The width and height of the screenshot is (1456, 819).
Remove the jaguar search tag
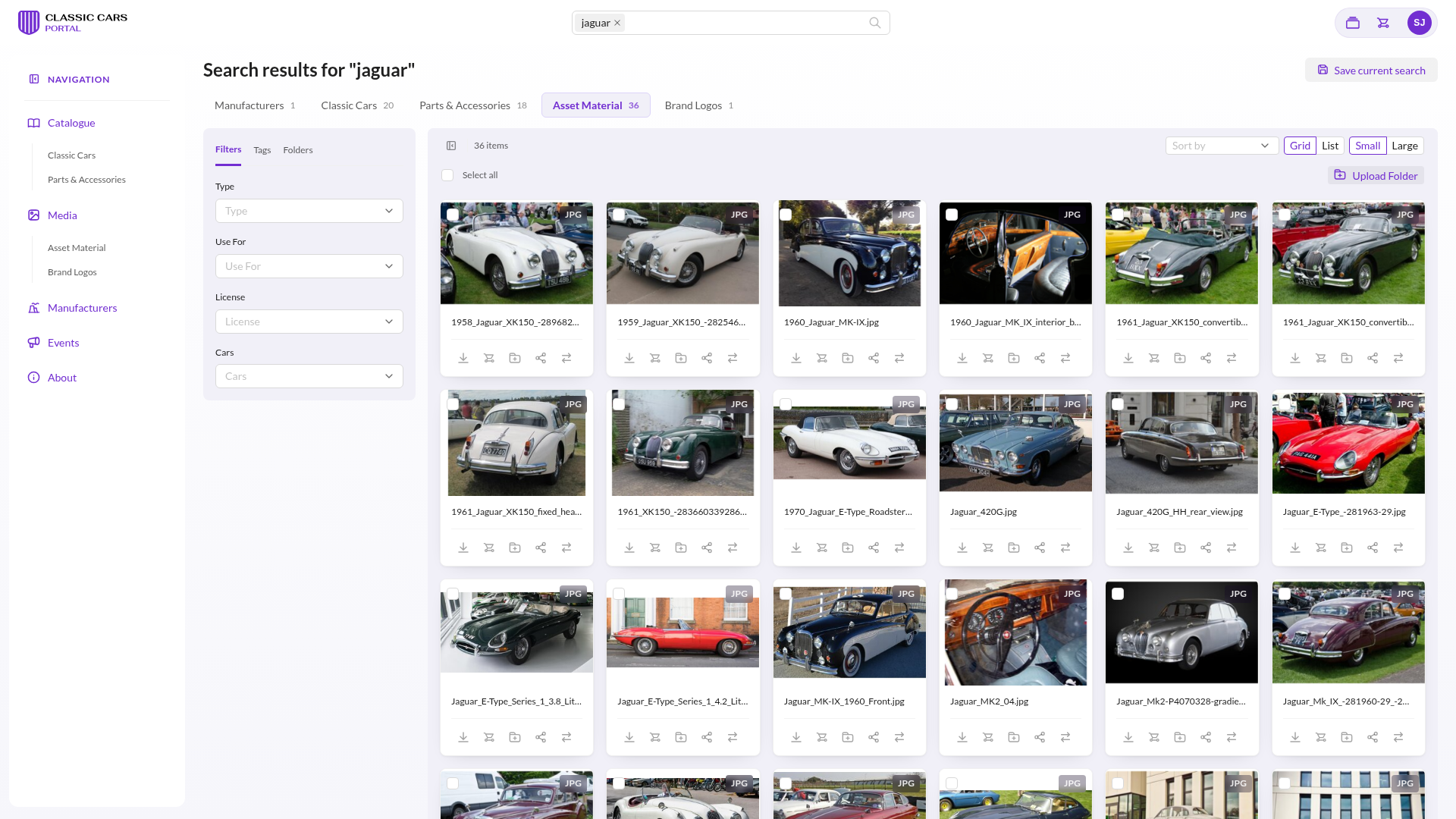click(617, 23)
